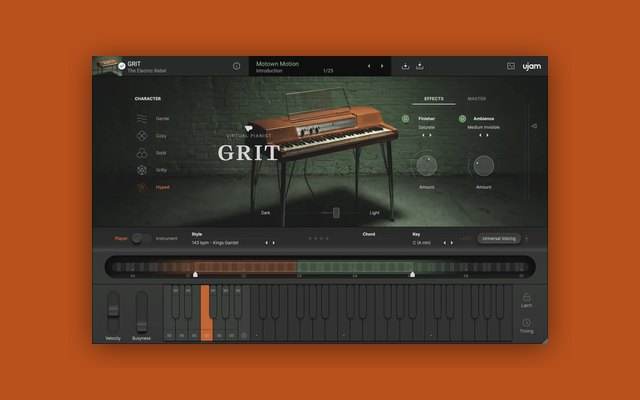This screenshot has width=640, height=400.
Task: Open the Key selector C (A min)
Action: point(421,243)
